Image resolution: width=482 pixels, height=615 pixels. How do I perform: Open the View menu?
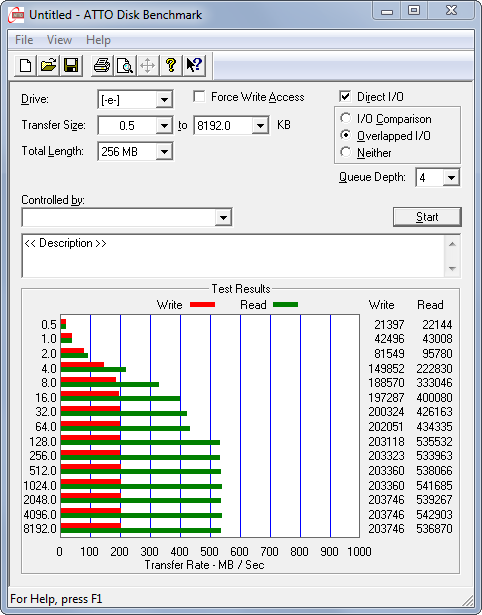click(59, 40)
